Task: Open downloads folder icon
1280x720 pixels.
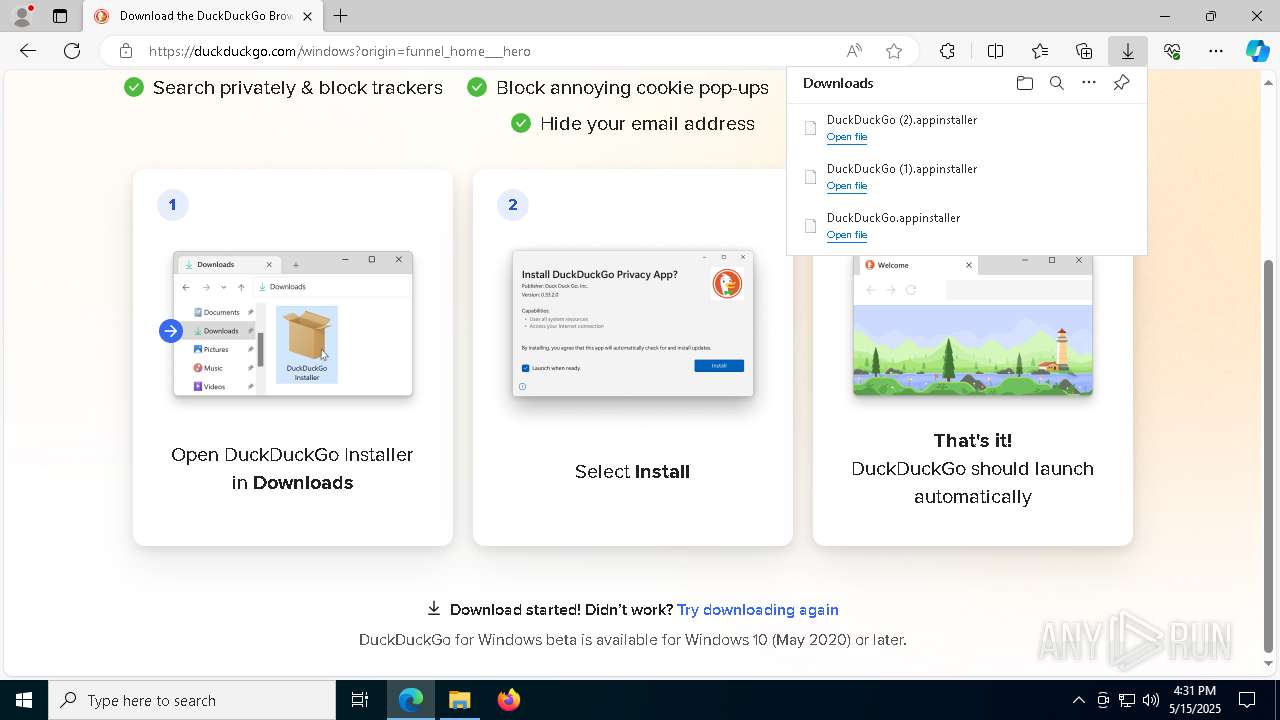Action: 1024,83
